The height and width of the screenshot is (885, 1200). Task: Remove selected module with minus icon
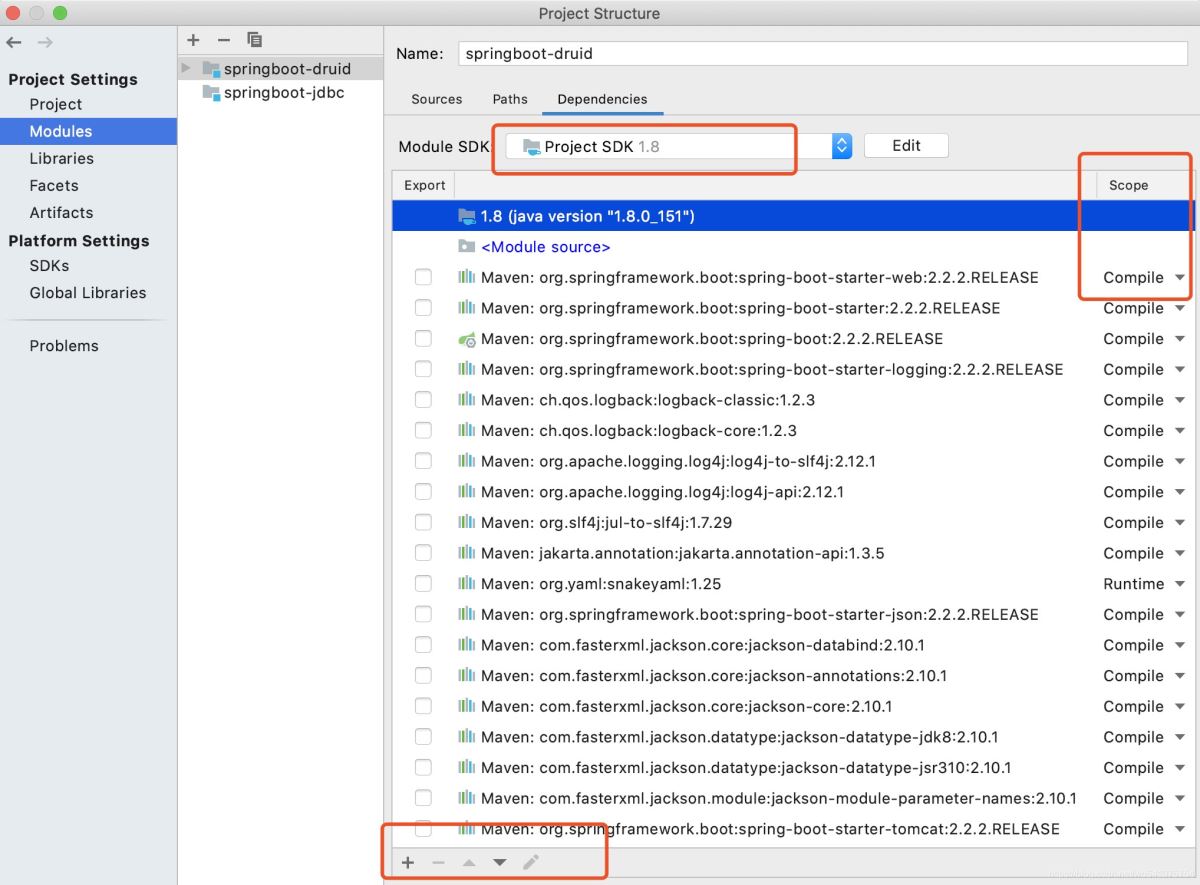(224, 40)
